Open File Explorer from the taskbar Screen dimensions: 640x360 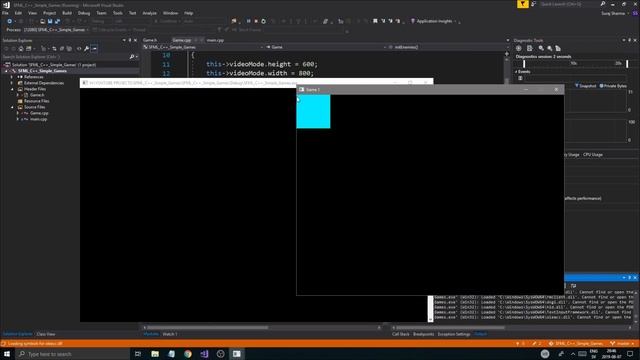click(x=155, y=354)
